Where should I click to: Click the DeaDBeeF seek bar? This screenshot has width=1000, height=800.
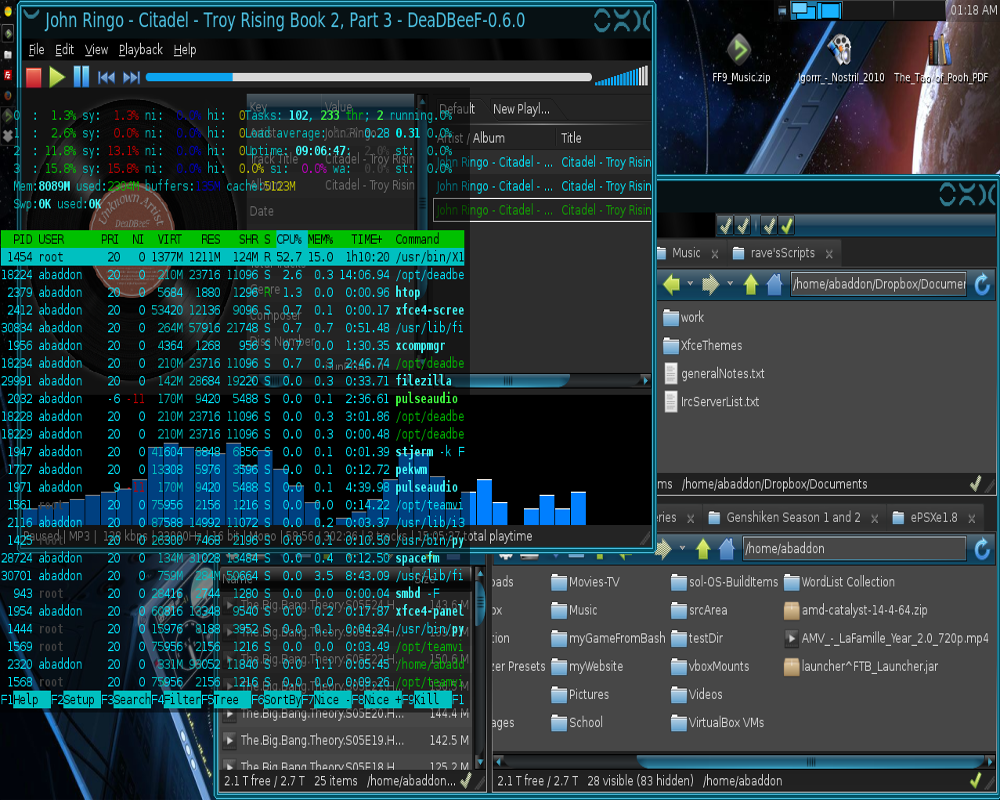pos(369,77)
